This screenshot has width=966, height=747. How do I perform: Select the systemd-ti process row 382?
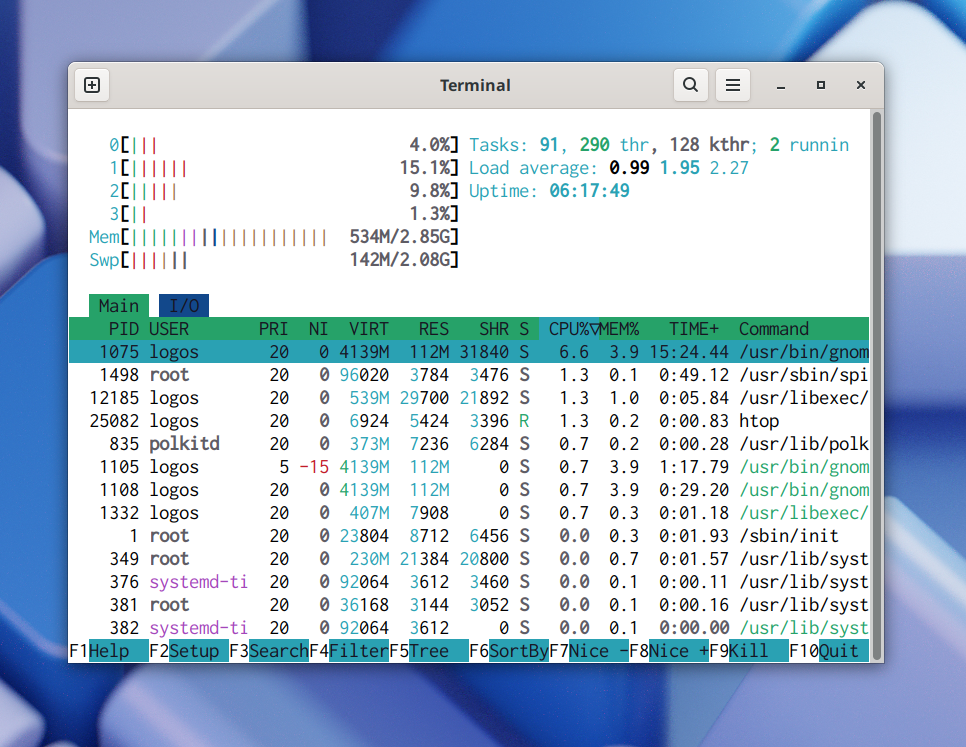pyautogui.click(x=469, y=628)
